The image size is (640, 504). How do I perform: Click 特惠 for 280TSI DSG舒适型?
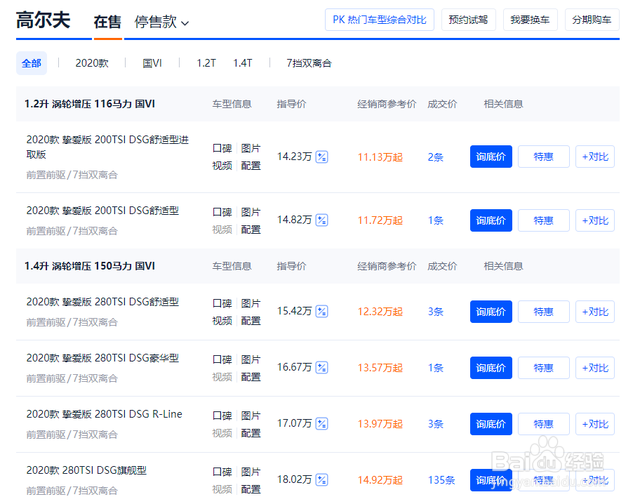(544, 312)
